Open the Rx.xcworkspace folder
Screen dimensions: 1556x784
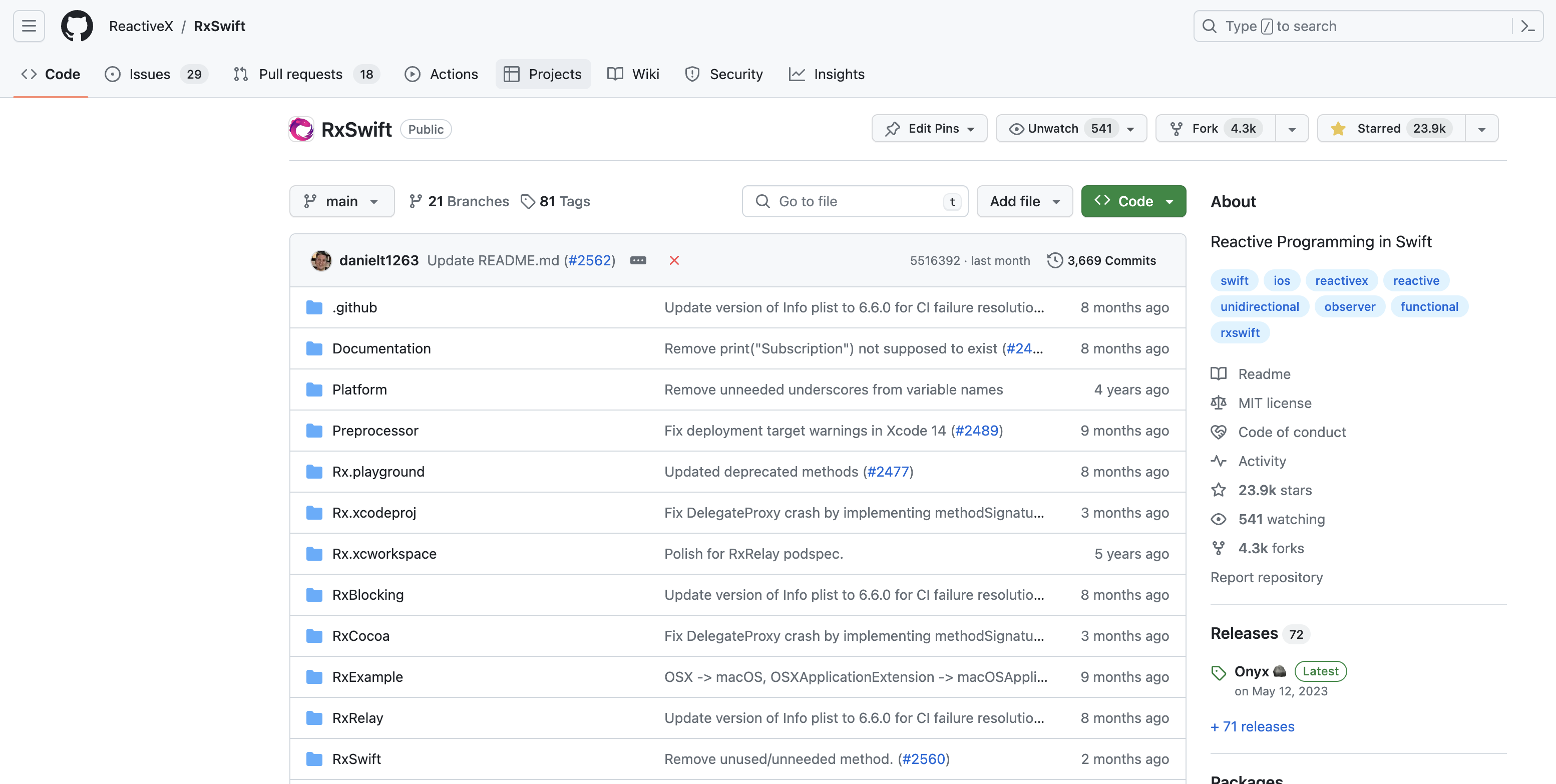coord(384,554)
